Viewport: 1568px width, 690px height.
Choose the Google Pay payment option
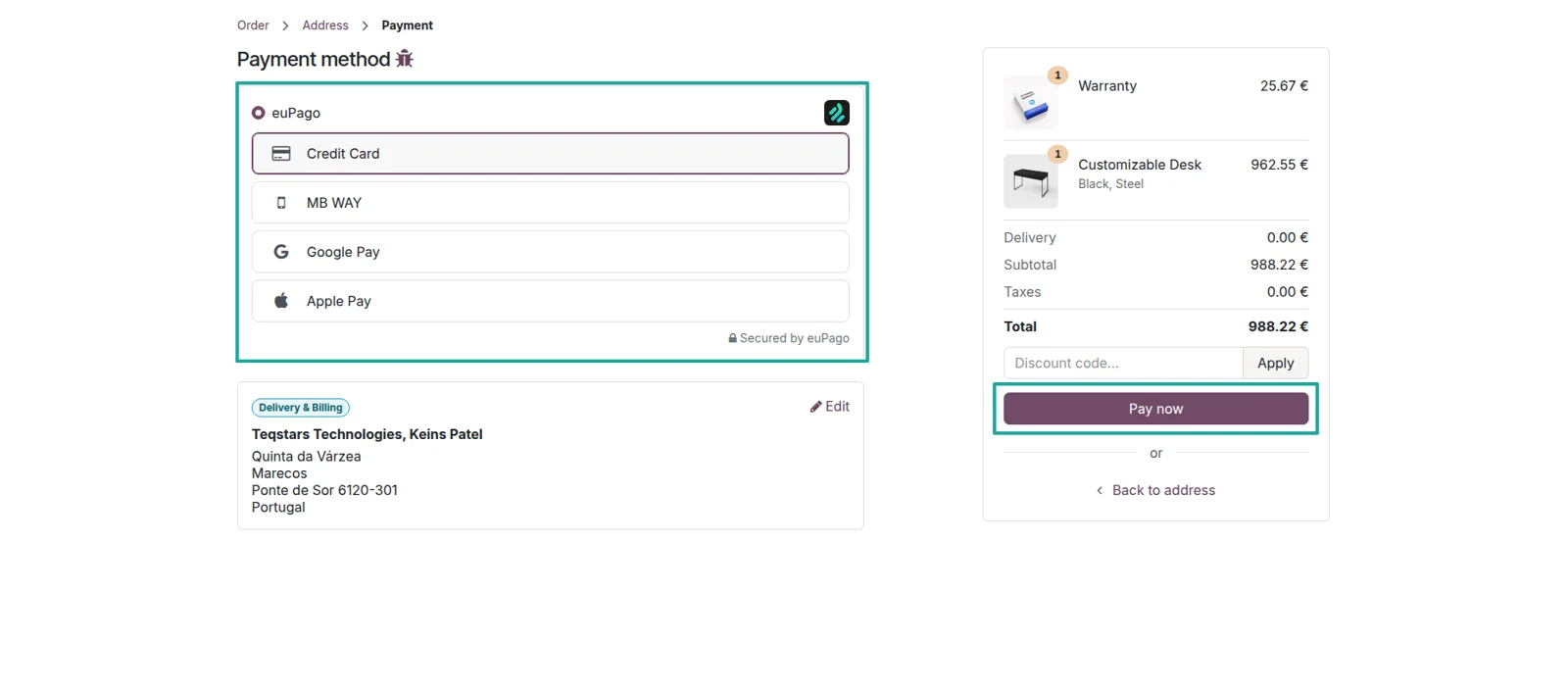551,252
